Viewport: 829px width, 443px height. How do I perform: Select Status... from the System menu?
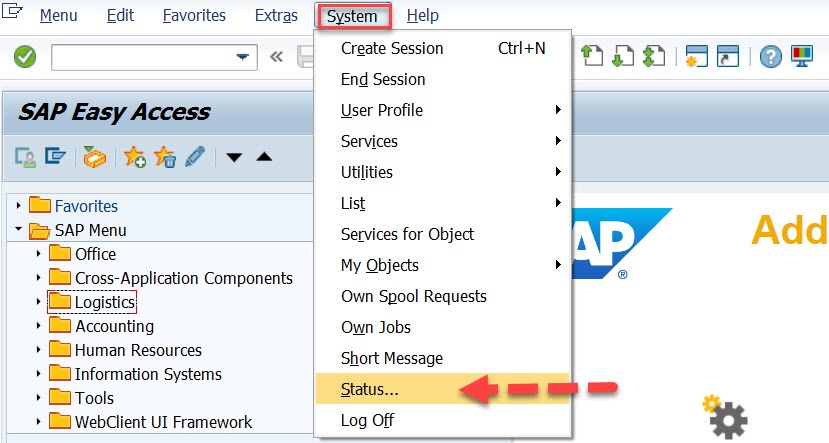370,389
